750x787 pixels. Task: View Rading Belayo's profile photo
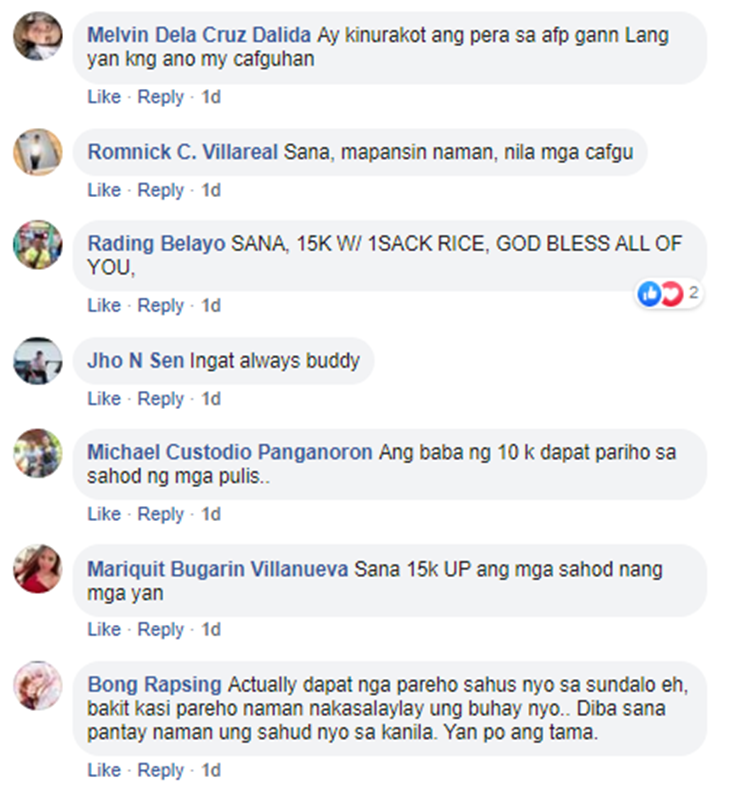38,244
